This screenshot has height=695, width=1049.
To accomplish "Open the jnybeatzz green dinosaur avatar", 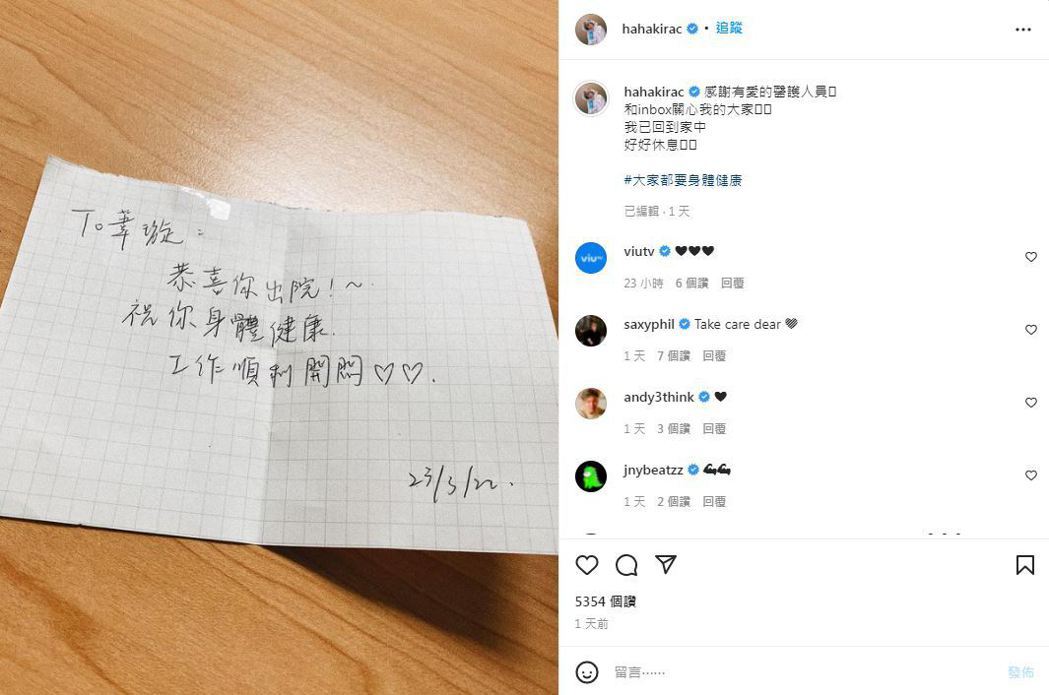I will [591, 476].
